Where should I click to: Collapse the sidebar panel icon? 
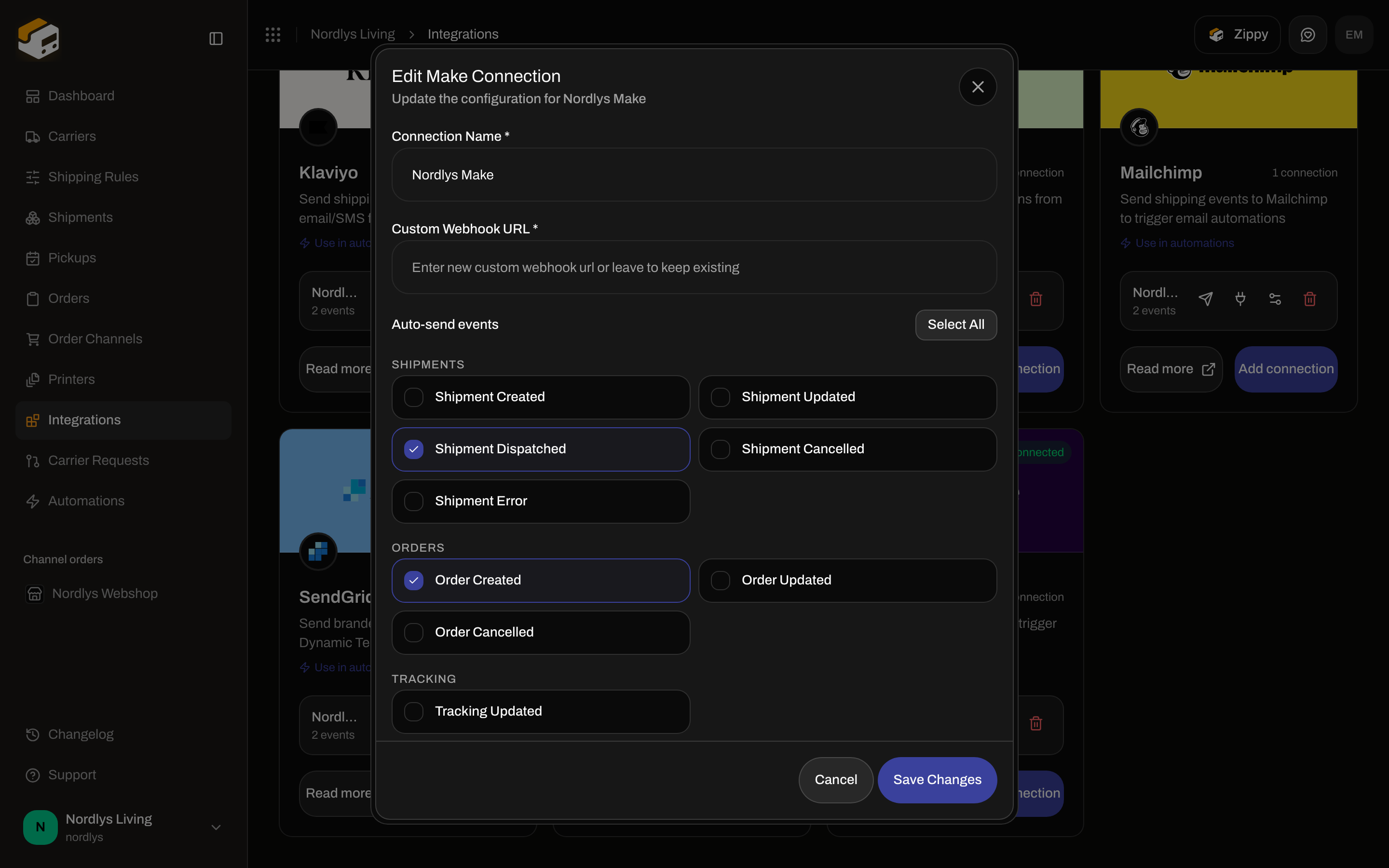click(x=216, y=39)
